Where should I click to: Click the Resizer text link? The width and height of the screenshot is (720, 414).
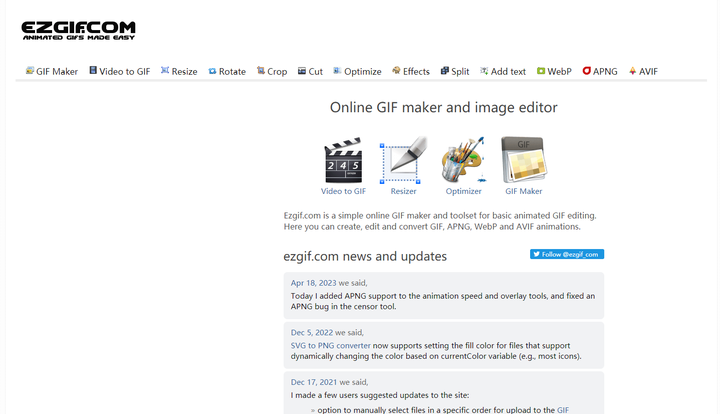click(403, 191)
